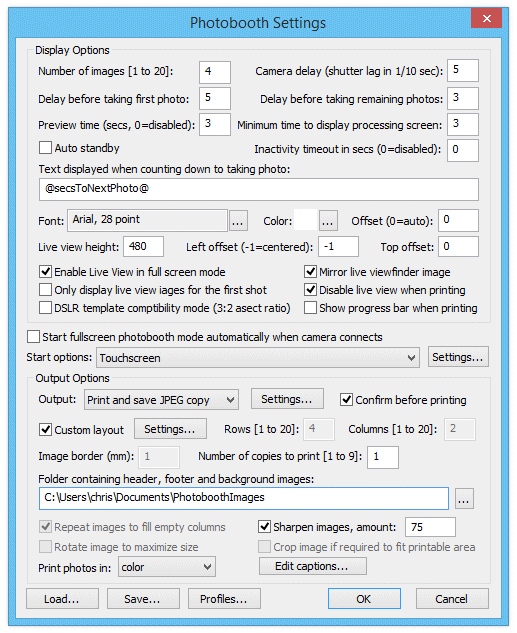
Task: Click Minimum time processing screen field
Action: coord(463,124)
